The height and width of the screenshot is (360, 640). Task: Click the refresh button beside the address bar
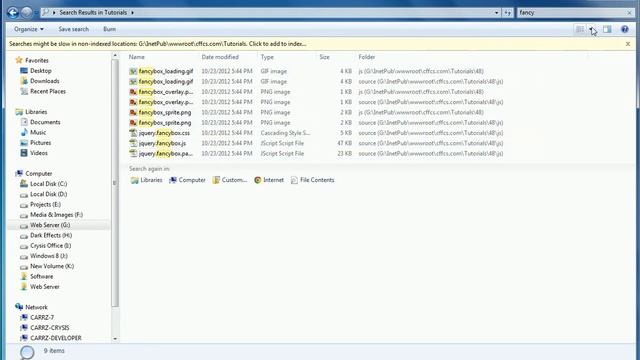point(507,13)
